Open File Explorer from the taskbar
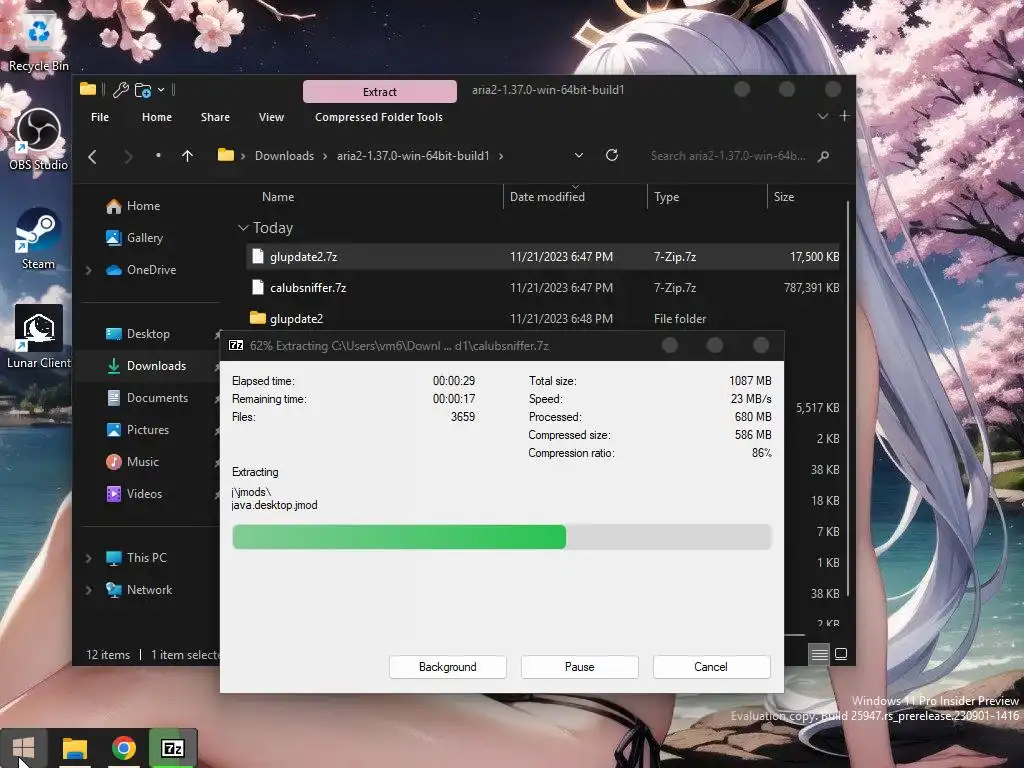 pyautogui.click(x=74, y=748)
